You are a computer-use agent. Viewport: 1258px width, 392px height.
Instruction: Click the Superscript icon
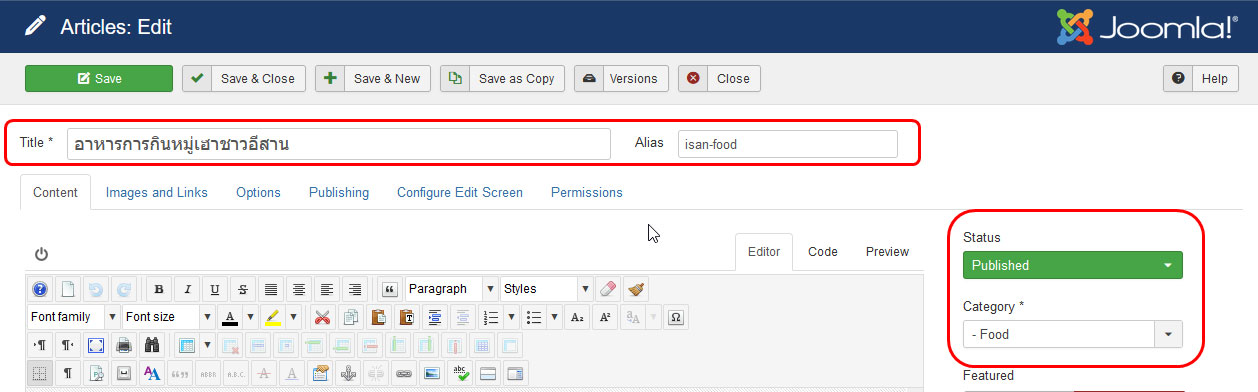click(605, 317)
